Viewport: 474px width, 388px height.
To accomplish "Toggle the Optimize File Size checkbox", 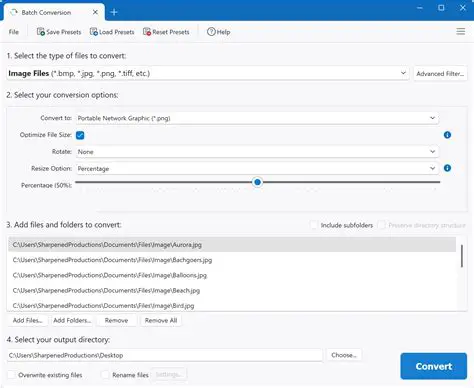I will tap(80, 135).
